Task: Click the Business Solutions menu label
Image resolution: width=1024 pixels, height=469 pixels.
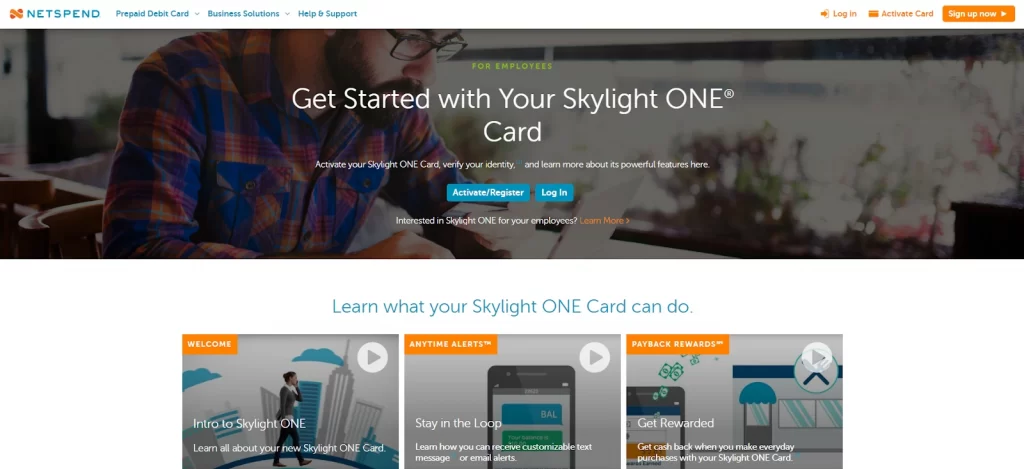Action: pos(243,14)
